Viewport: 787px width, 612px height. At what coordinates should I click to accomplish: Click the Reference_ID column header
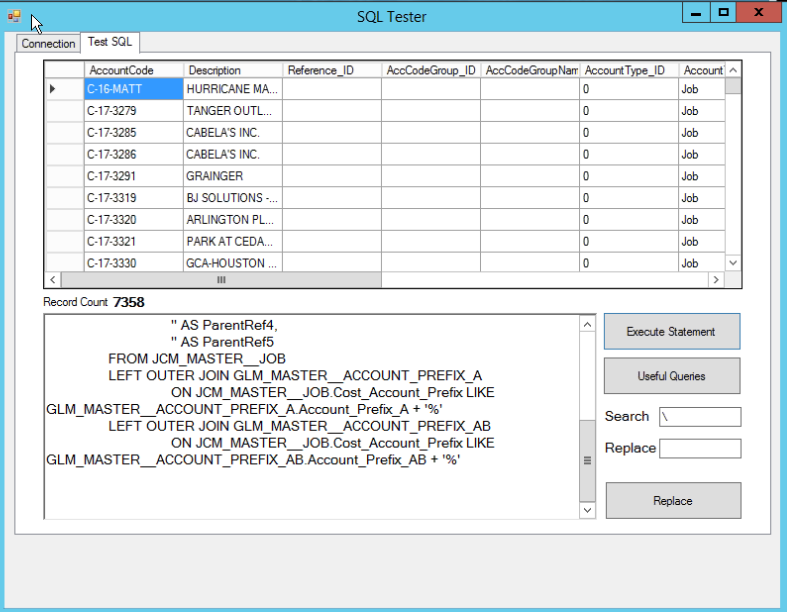(332, 70)
